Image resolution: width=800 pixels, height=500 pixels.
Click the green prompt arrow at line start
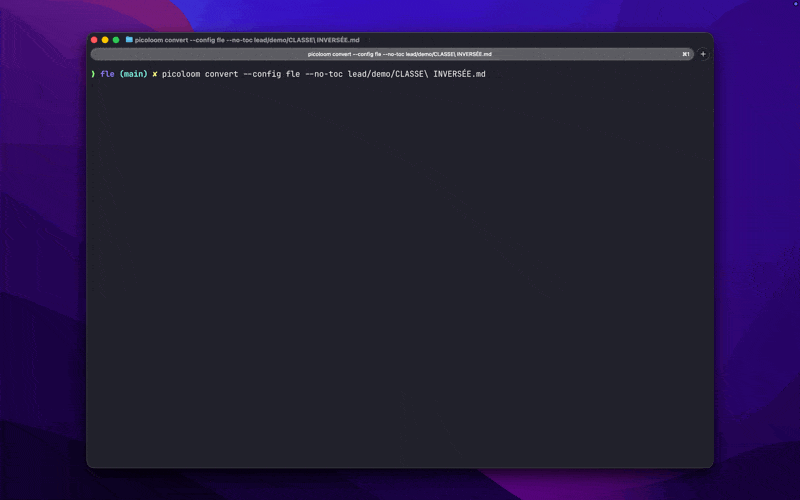pos(93,74)
